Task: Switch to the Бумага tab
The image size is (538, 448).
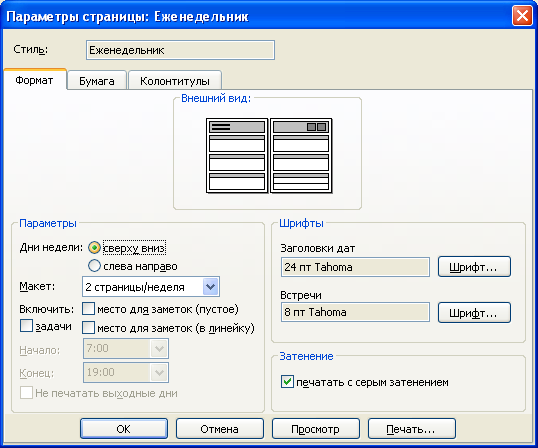Action: click(97, 81)
